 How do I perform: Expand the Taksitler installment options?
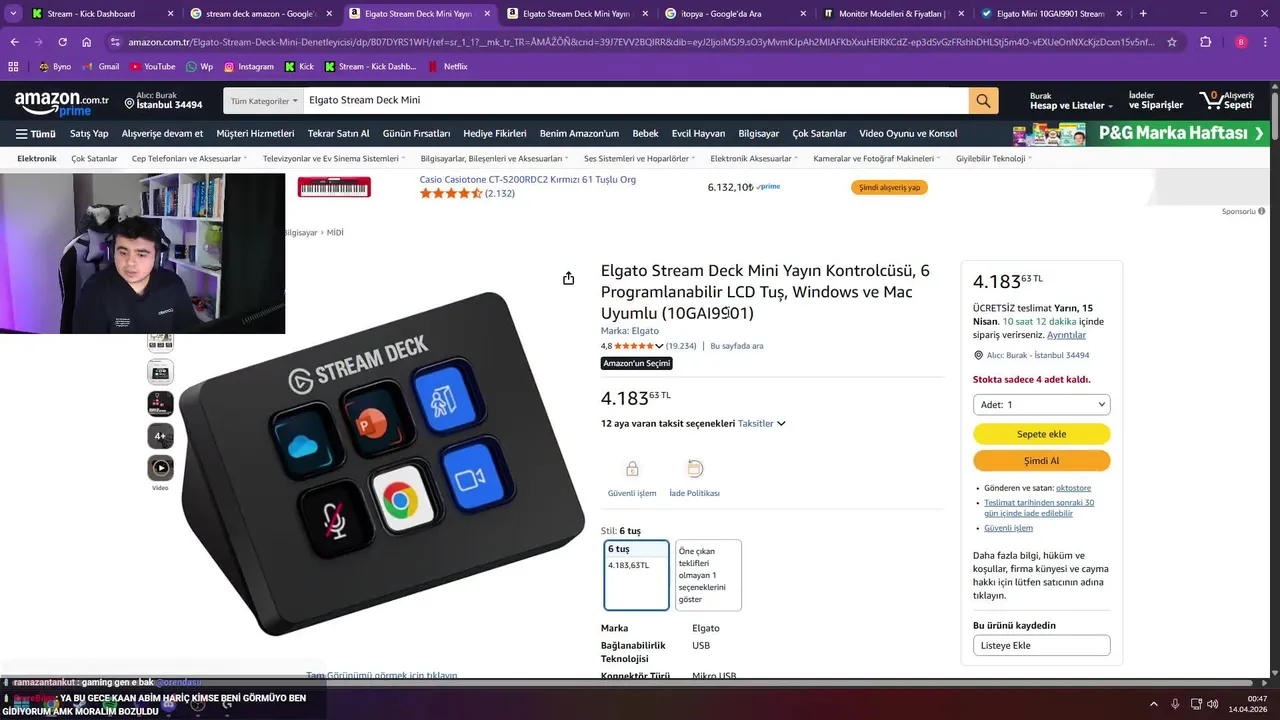click(x=762, y=423)
